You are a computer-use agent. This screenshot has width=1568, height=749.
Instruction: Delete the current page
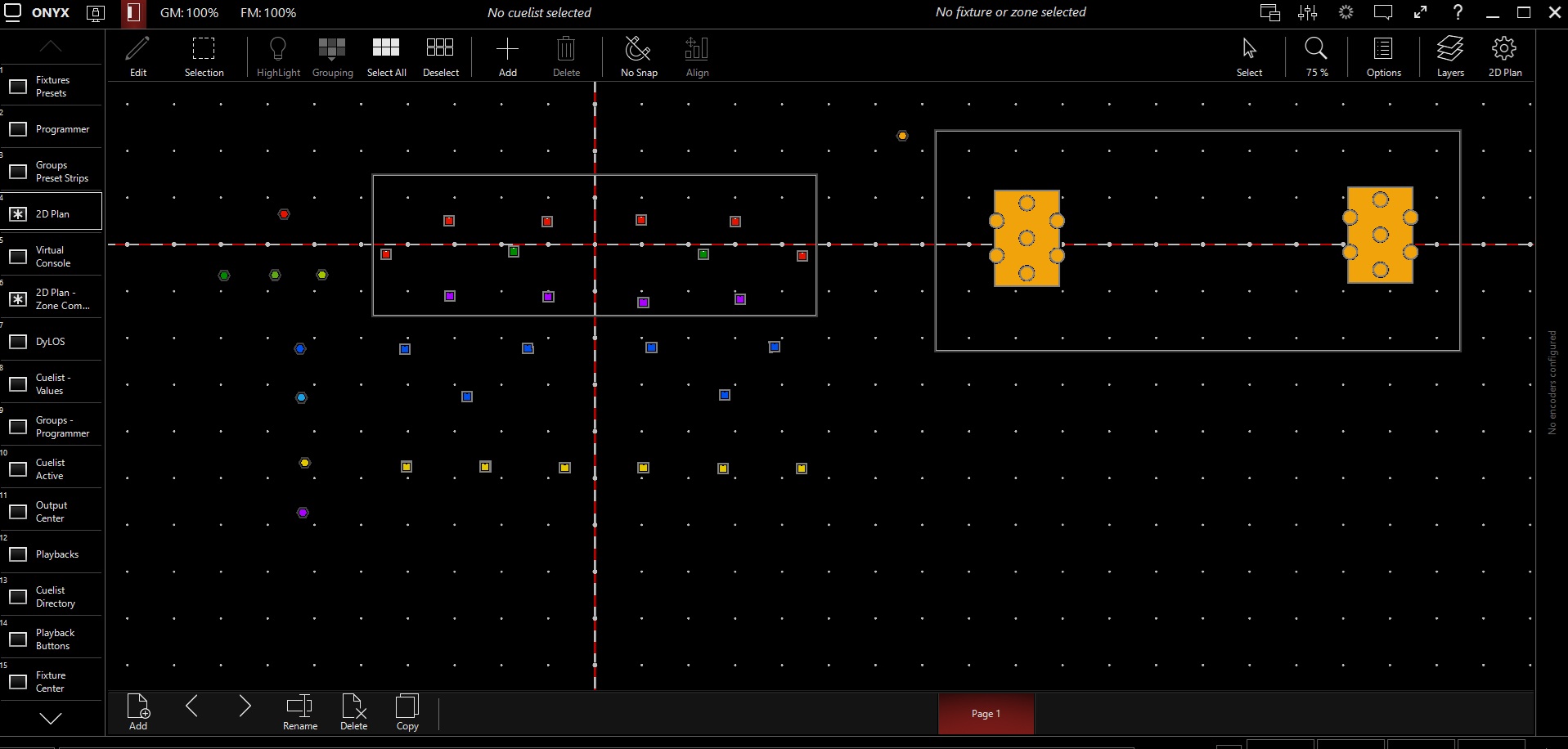coord(353,712)
